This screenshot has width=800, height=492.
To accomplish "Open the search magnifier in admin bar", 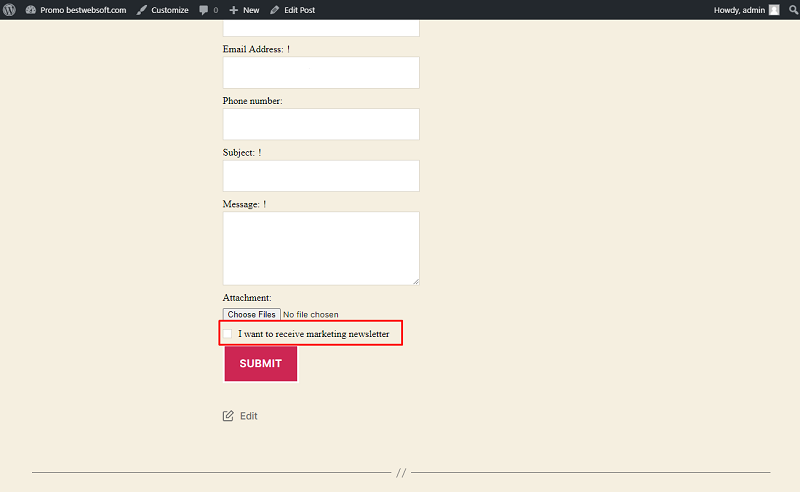I will (793, 10).
